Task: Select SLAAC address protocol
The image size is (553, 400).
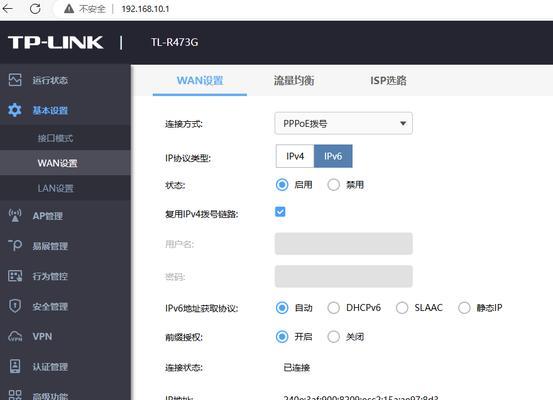Action: [x=402, y=308]
